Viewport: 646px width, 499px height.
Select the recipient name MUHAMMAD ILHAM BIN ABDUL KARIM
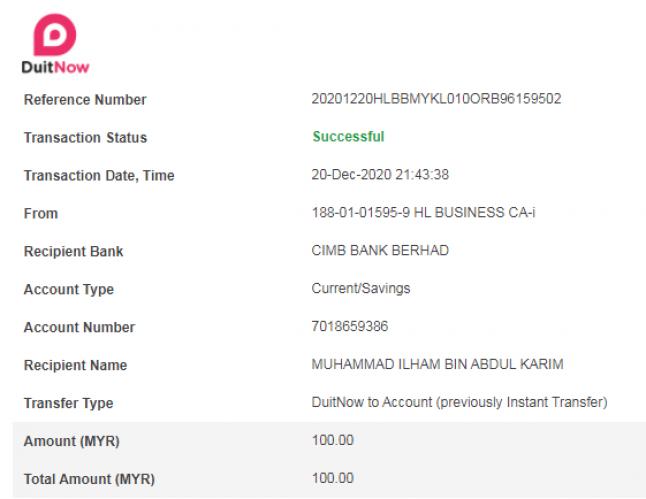[x=438, y=364]
